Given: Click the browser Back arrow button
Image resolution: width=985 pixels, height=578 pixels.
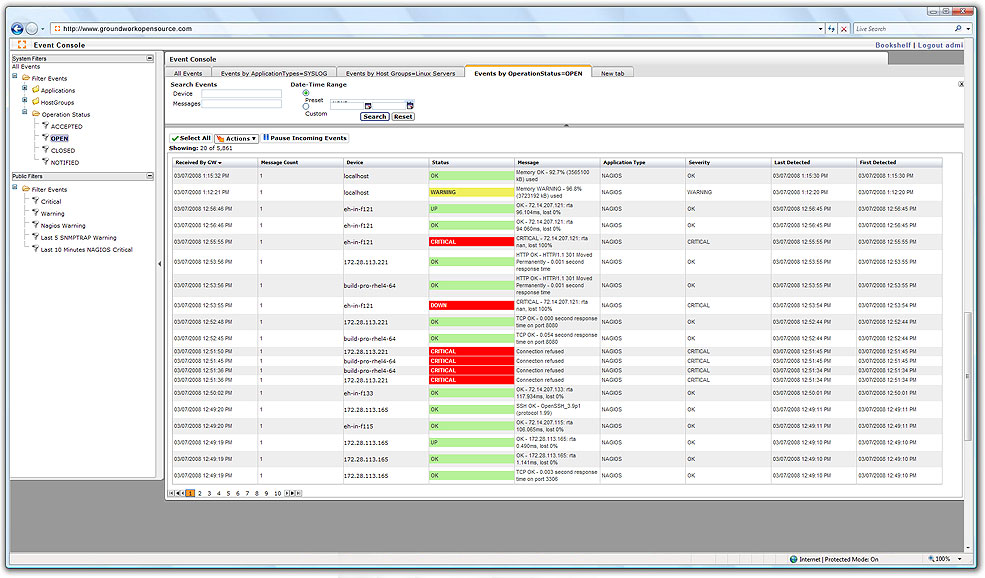Looking at the screenshot, I should [x=15, y=29].
